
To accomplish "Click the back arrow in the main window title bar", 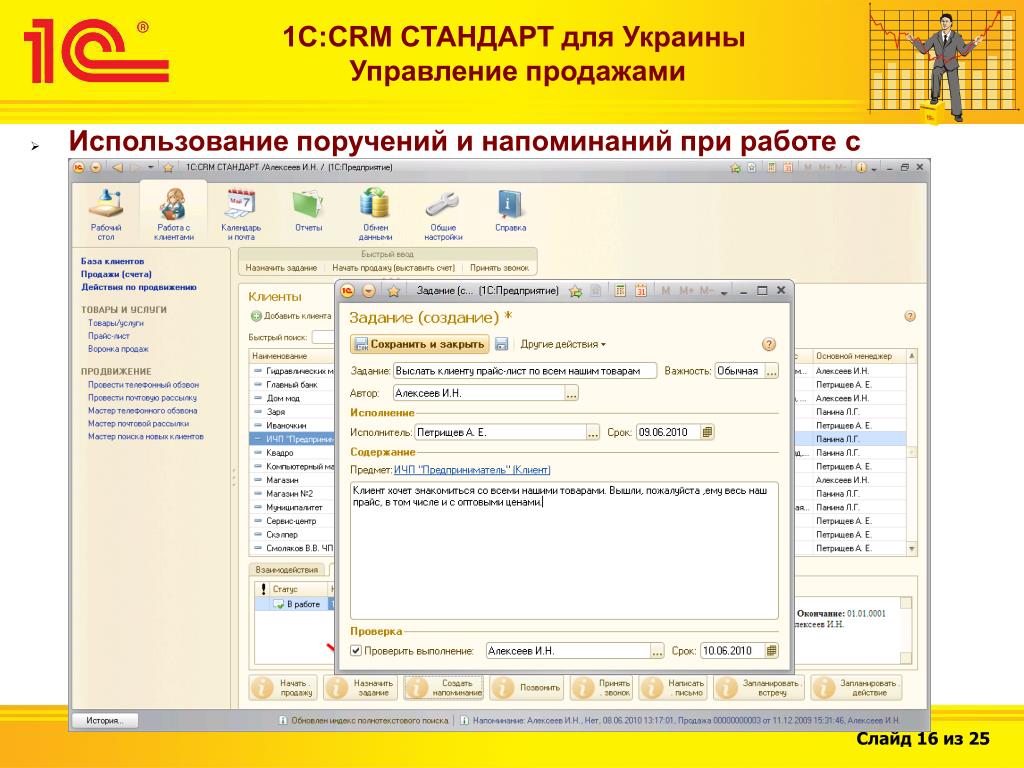I will 118,168.
